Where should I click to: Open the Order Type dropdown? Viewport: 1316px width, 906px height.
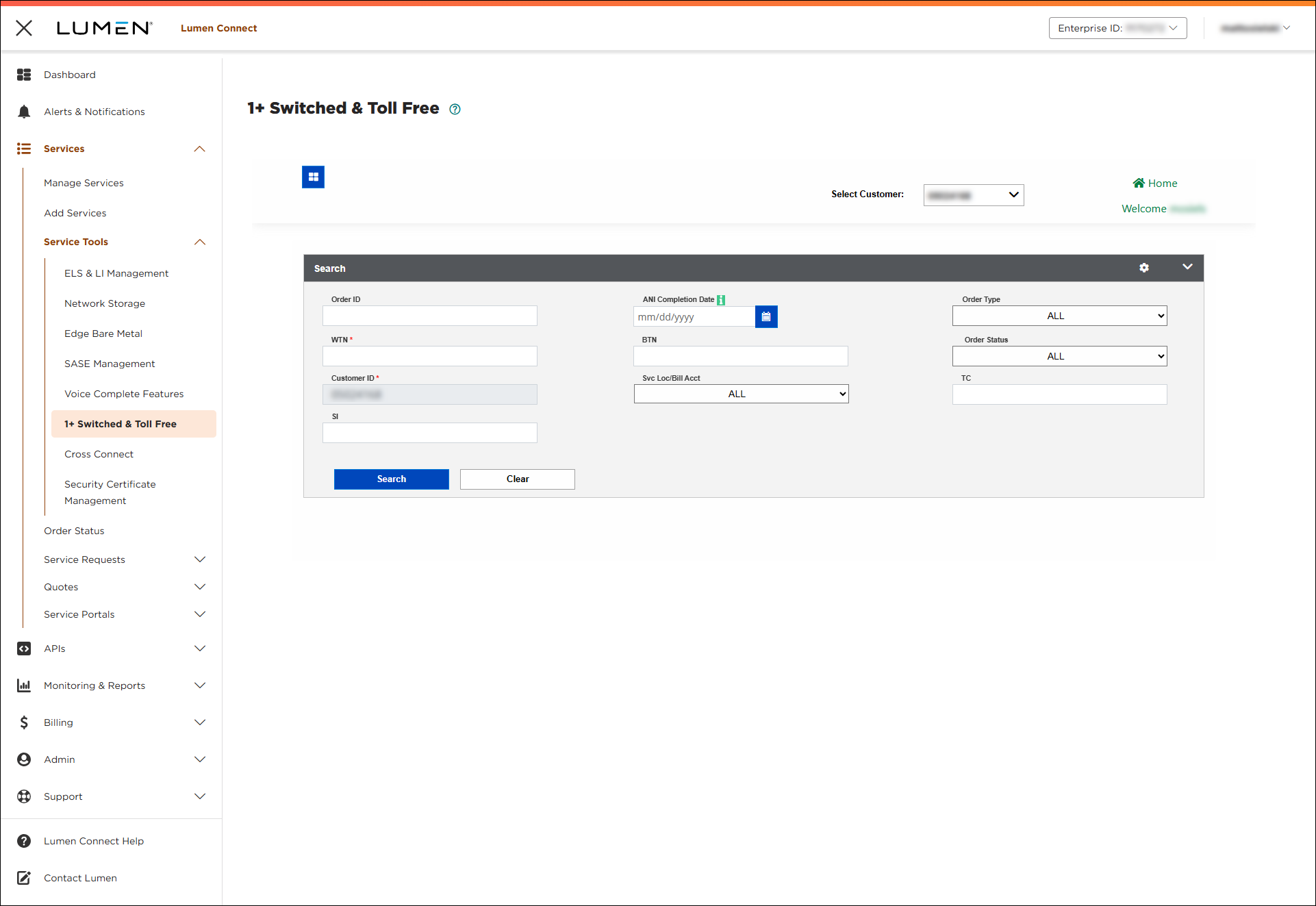1059,316
